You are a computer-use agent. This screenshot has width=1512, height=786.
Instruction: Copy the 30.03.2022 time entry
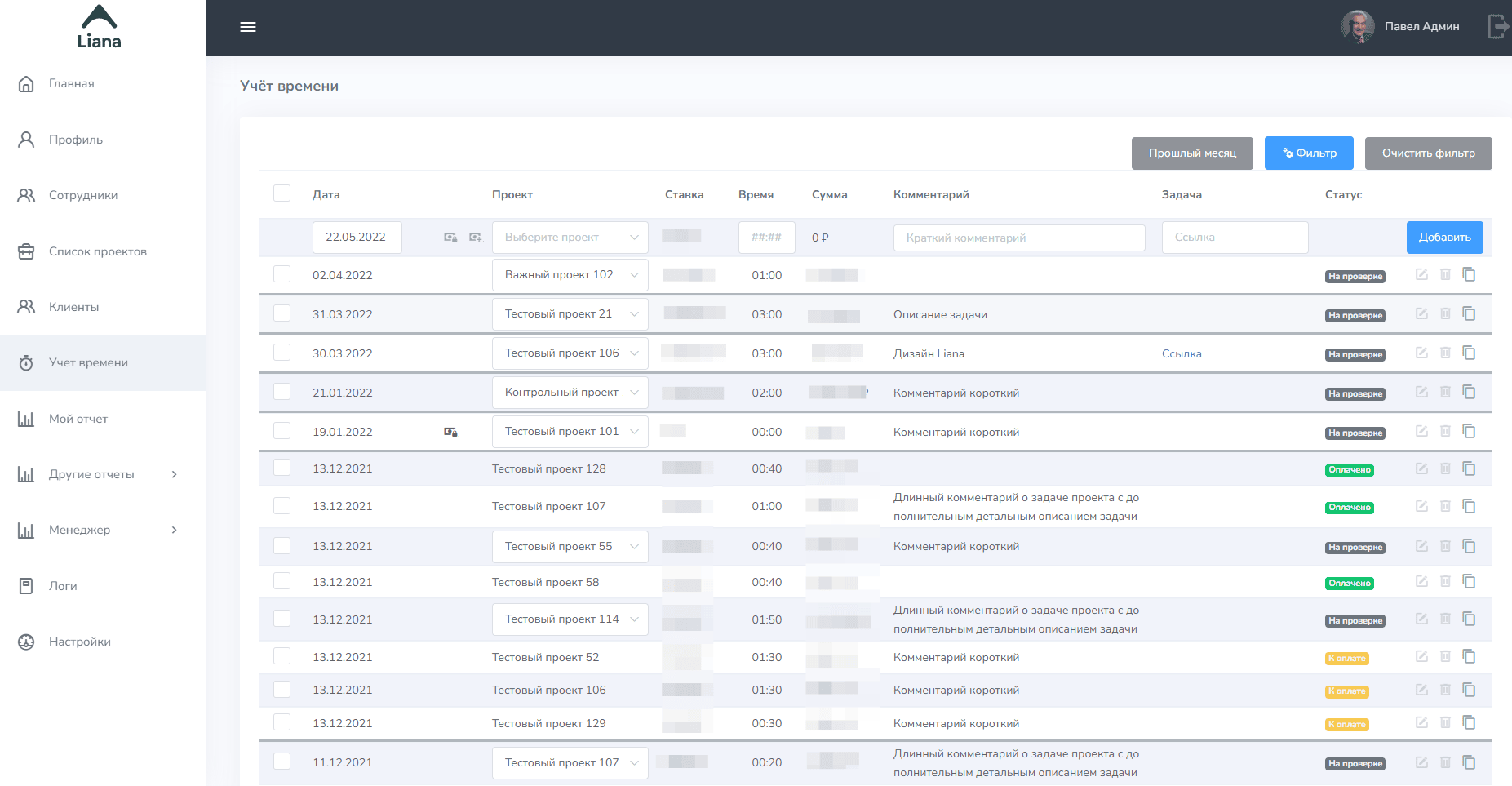[x=1469, y=353]
